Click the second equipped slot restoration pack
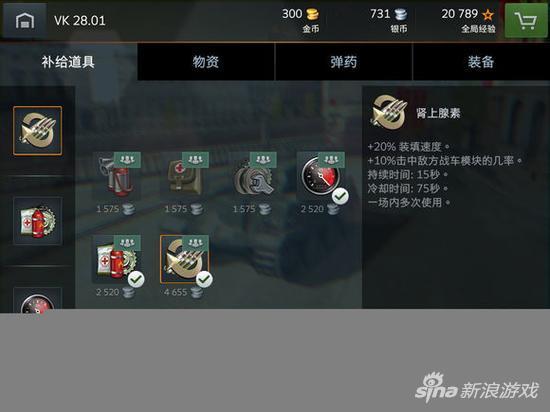The height and width of the screenshot is (412, 550). 38,221
